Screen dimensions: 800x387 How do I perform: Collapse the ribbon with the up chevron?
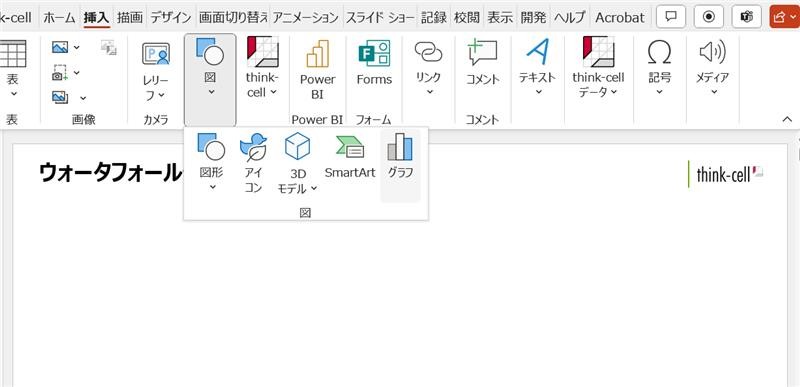tap(787, 119)
